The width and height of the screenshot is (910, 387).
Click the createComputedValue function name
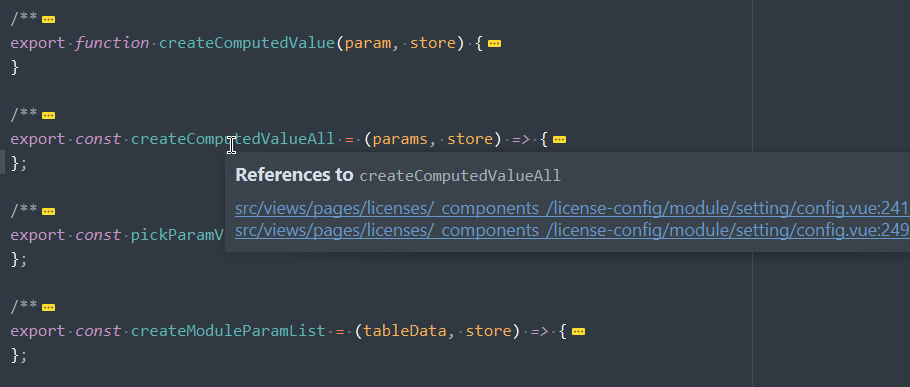tap(247, 43)
